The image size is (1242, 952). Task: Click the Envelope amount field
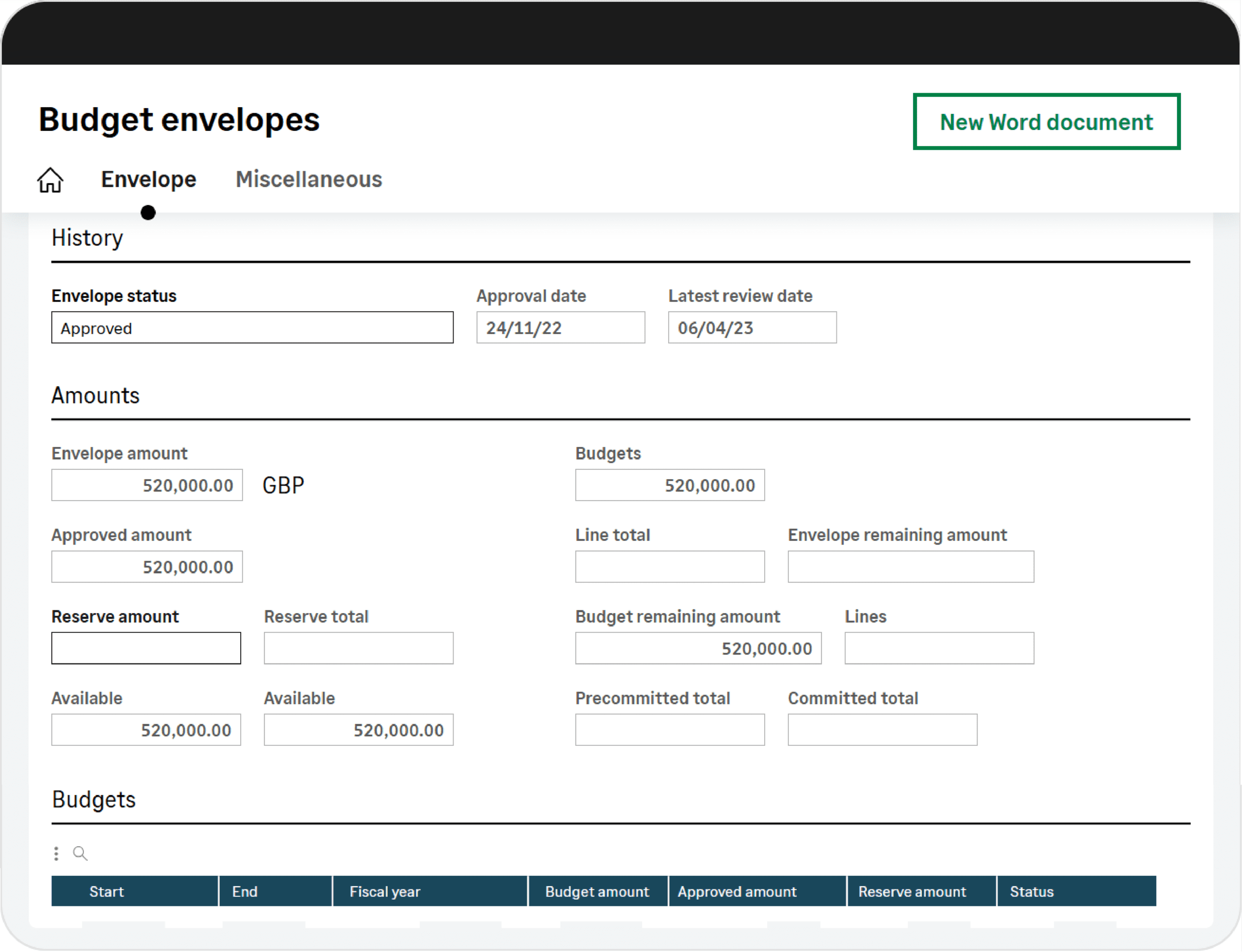pos(147,485)
